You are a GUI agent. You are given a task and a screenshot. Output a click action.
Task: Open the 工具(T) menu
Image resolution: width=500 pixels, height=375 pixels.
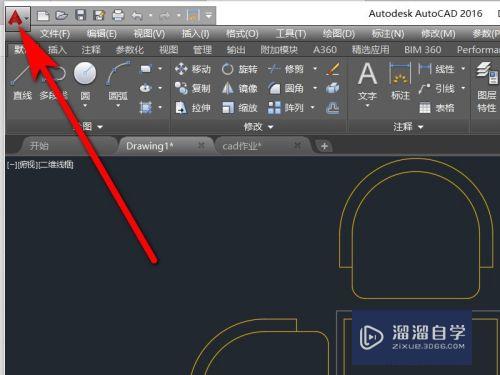tap(291, 34)
